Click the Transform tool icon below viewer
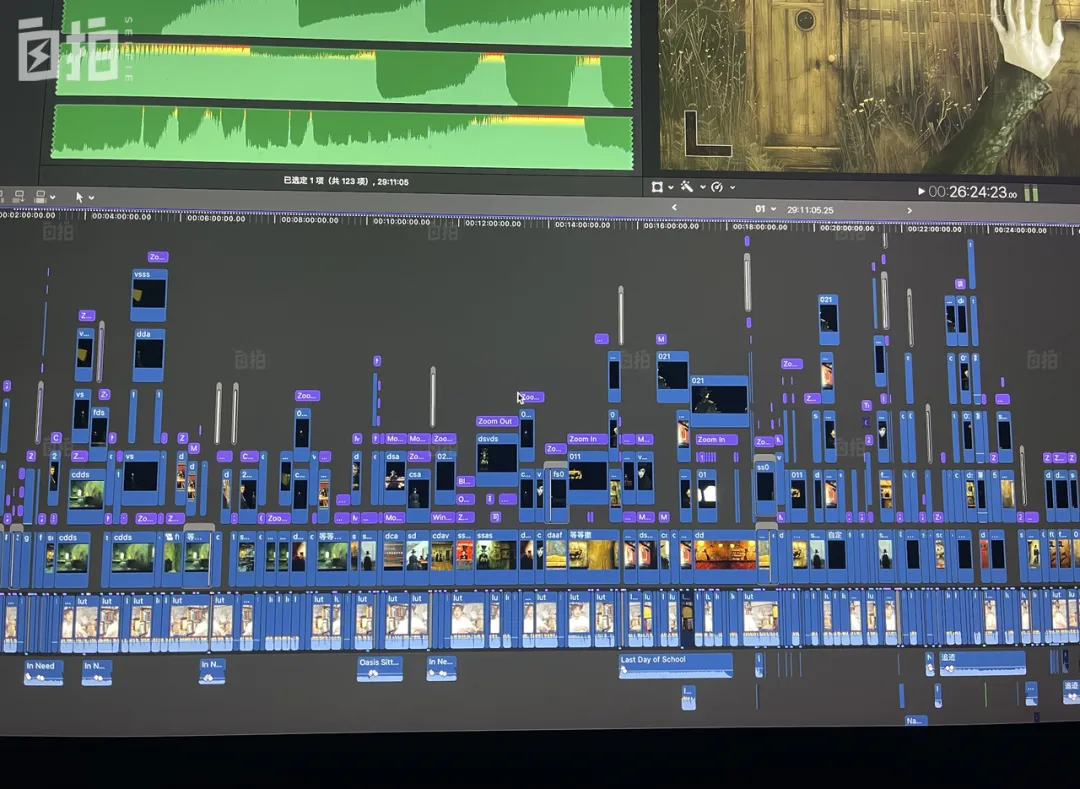1080x789 pixels. click(657, 187)
